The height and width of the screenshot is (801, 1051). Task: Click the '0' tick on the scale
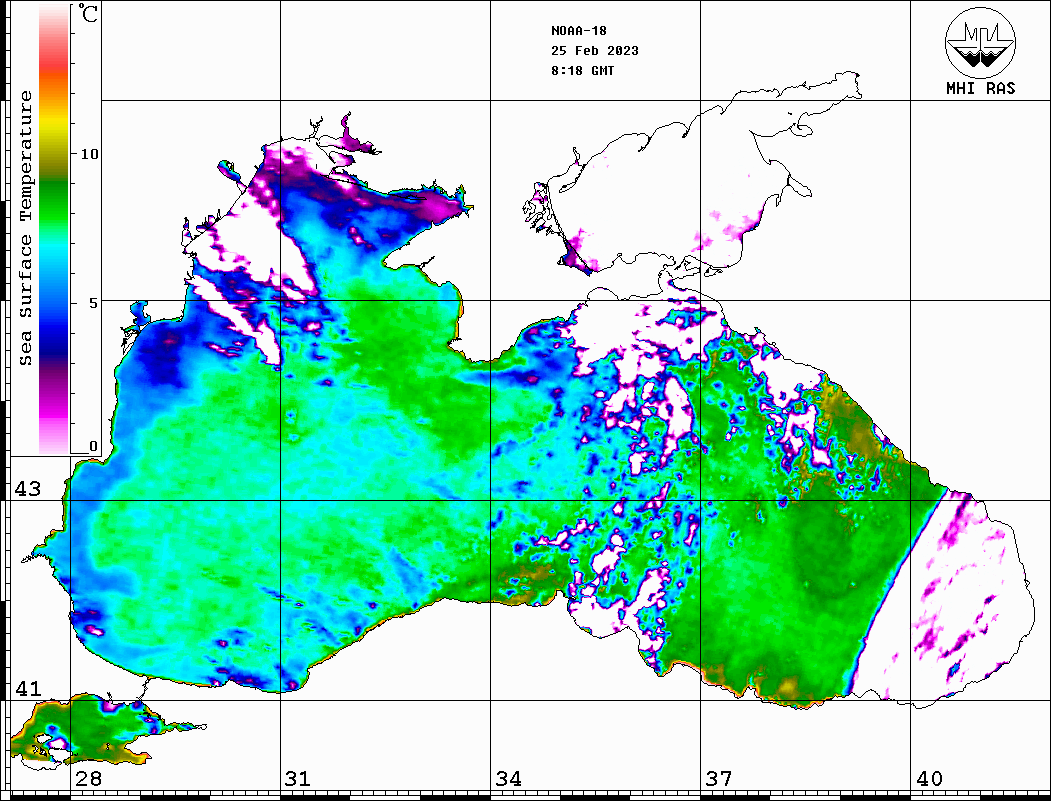click(x=93, y=446)
